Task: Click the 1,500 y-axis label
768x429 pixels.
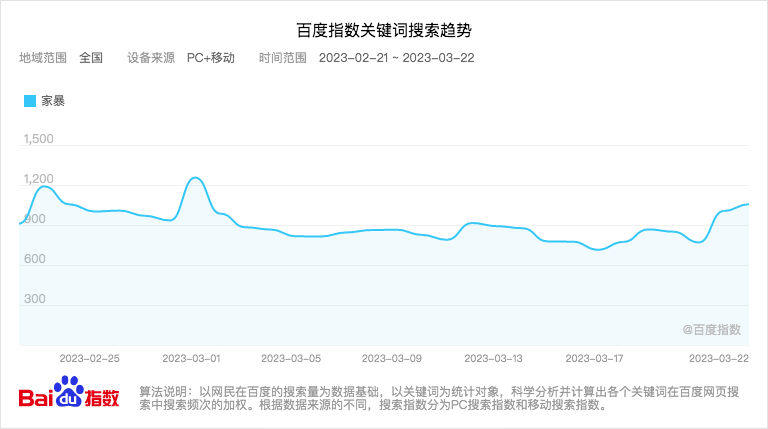Action: (39, 139)
